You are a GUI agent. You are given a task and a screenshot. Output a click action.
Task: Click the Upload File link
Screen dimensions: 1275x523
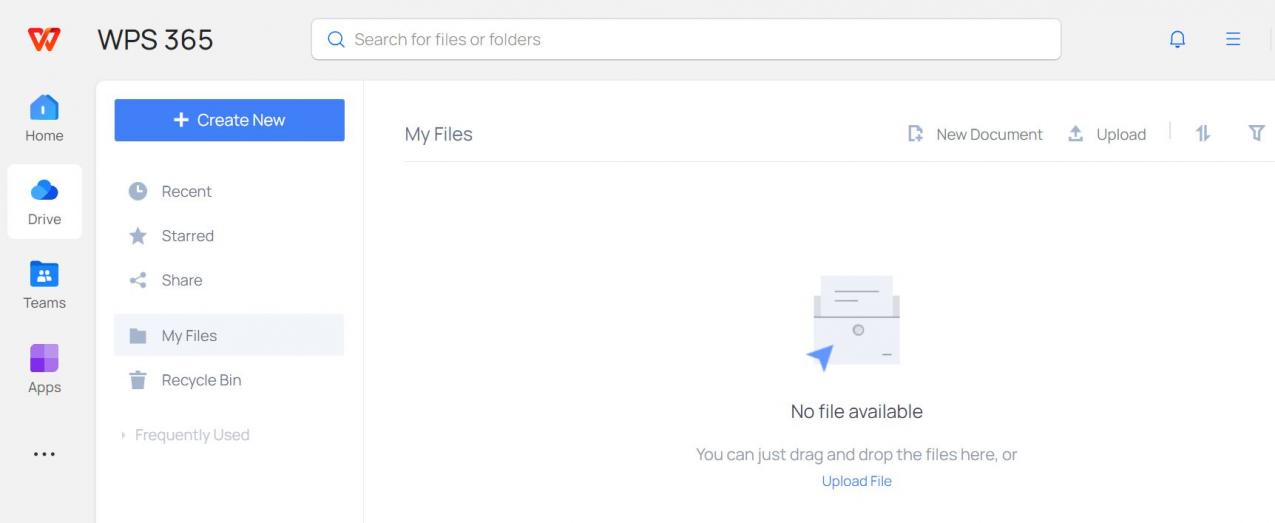pyautogui.click(x=856, y=481)
